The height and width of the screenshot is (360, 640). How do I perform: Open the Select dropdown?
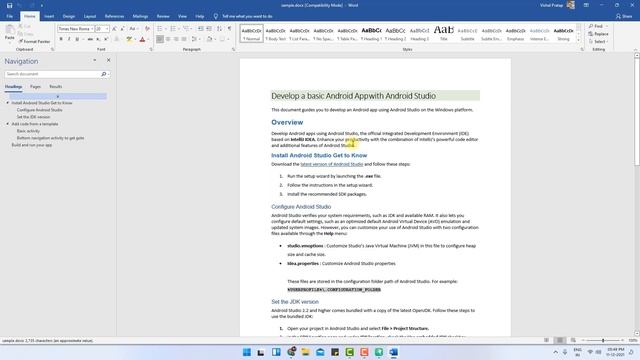(x=598, y=42)
